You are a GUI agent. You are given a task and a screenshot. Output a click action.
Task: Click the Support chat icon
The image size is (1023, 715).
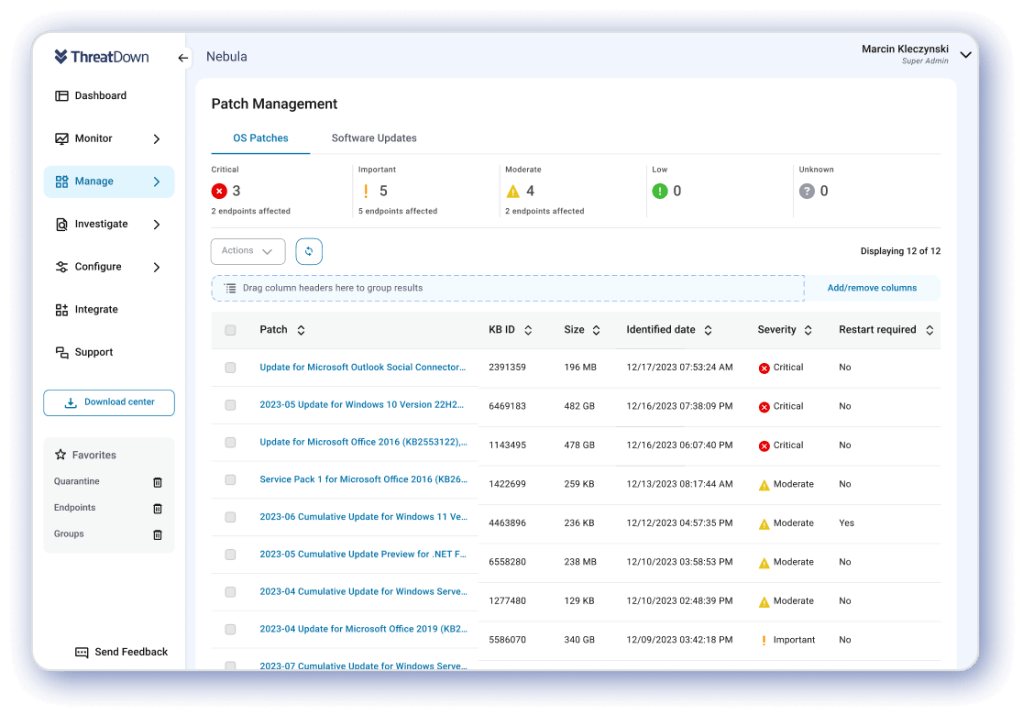click(x=62, y=352)
